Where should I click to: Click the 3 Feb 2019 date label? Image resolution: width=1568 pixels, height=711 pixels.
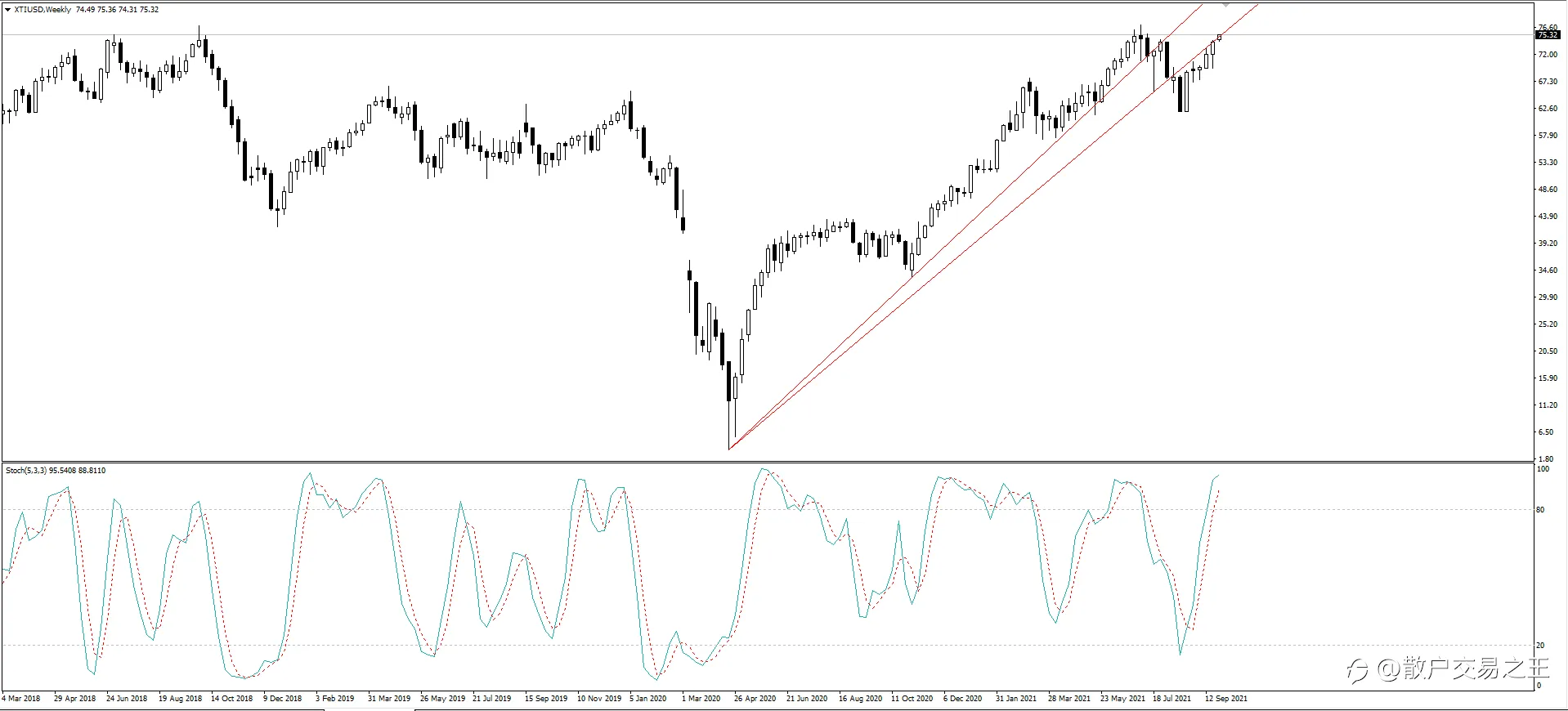pos(335,699)
